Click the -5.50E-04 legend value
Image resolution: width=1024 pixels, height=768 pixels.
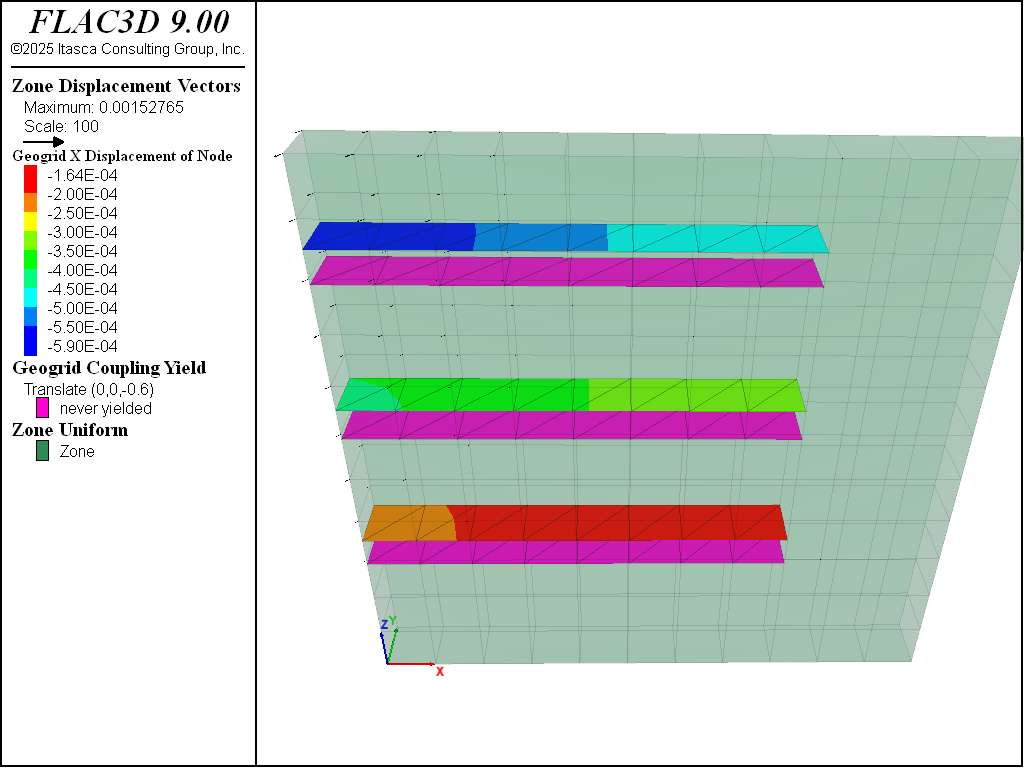(x=82, y=327)
